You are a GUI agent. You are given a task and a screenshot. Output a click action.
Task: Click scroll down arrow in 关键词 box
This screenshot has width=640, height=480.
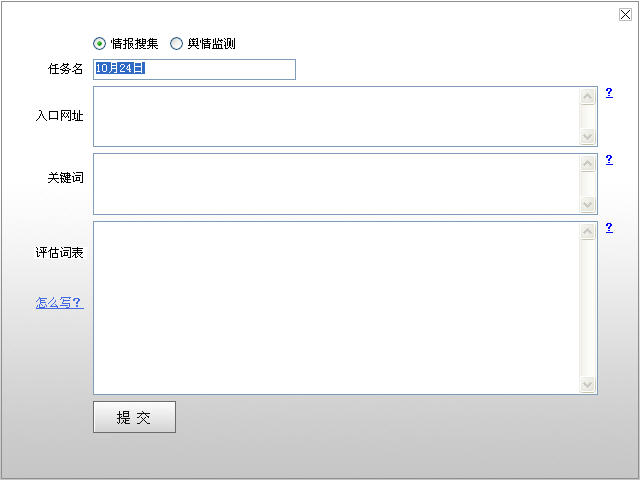click(587, 204)
